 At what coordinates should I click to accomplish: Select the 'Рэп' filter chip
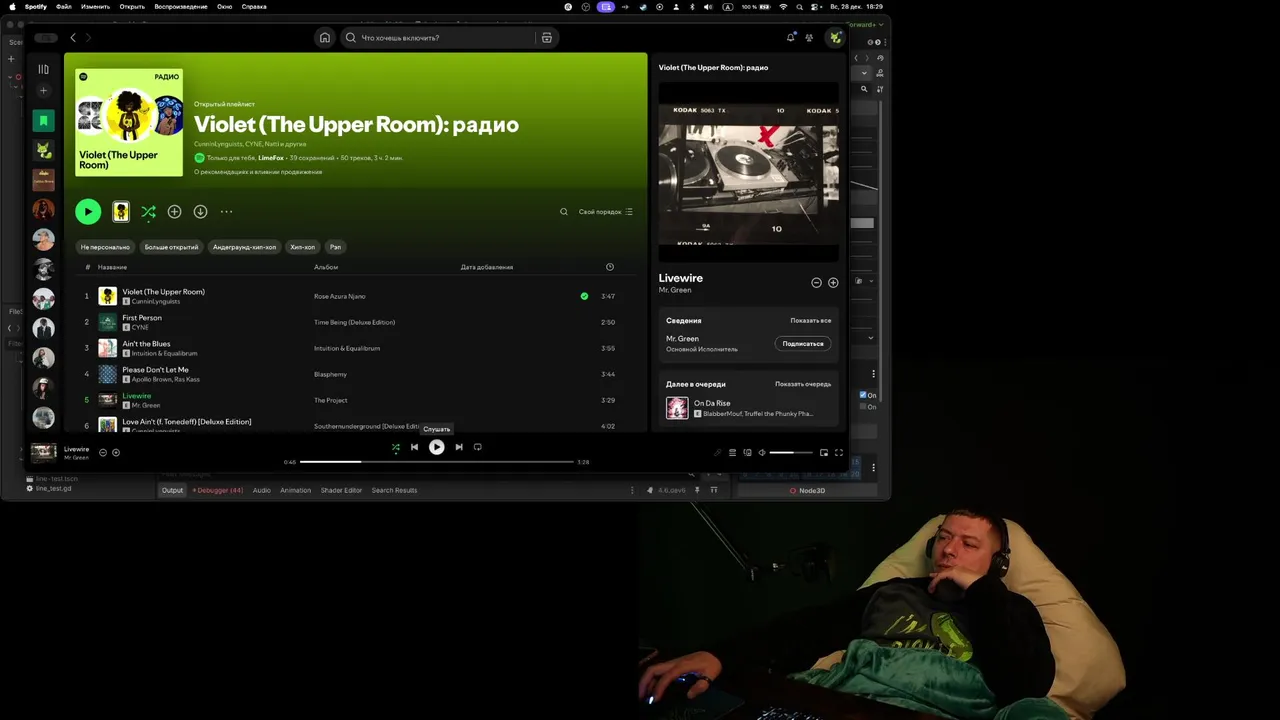(x=335, y=247)
